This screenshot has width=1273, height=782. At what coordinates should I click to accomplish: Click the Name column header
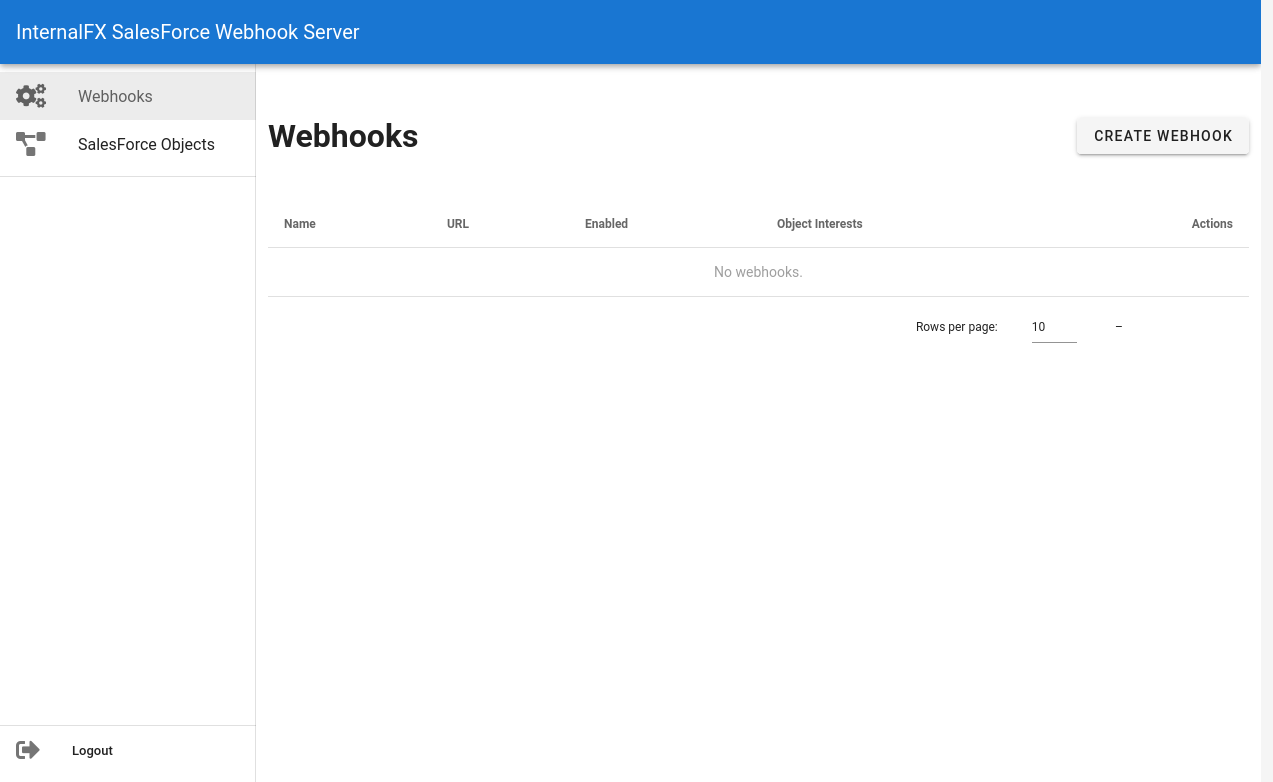click(x=300, y=224)
